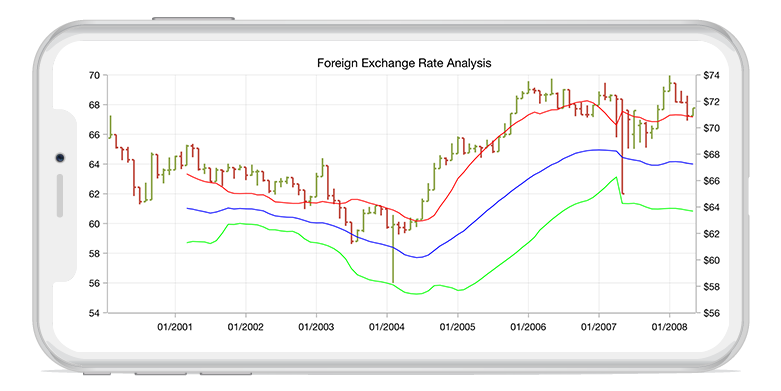Click the left axis value 56
Viewport: 781px width, 391px height.
94,283
